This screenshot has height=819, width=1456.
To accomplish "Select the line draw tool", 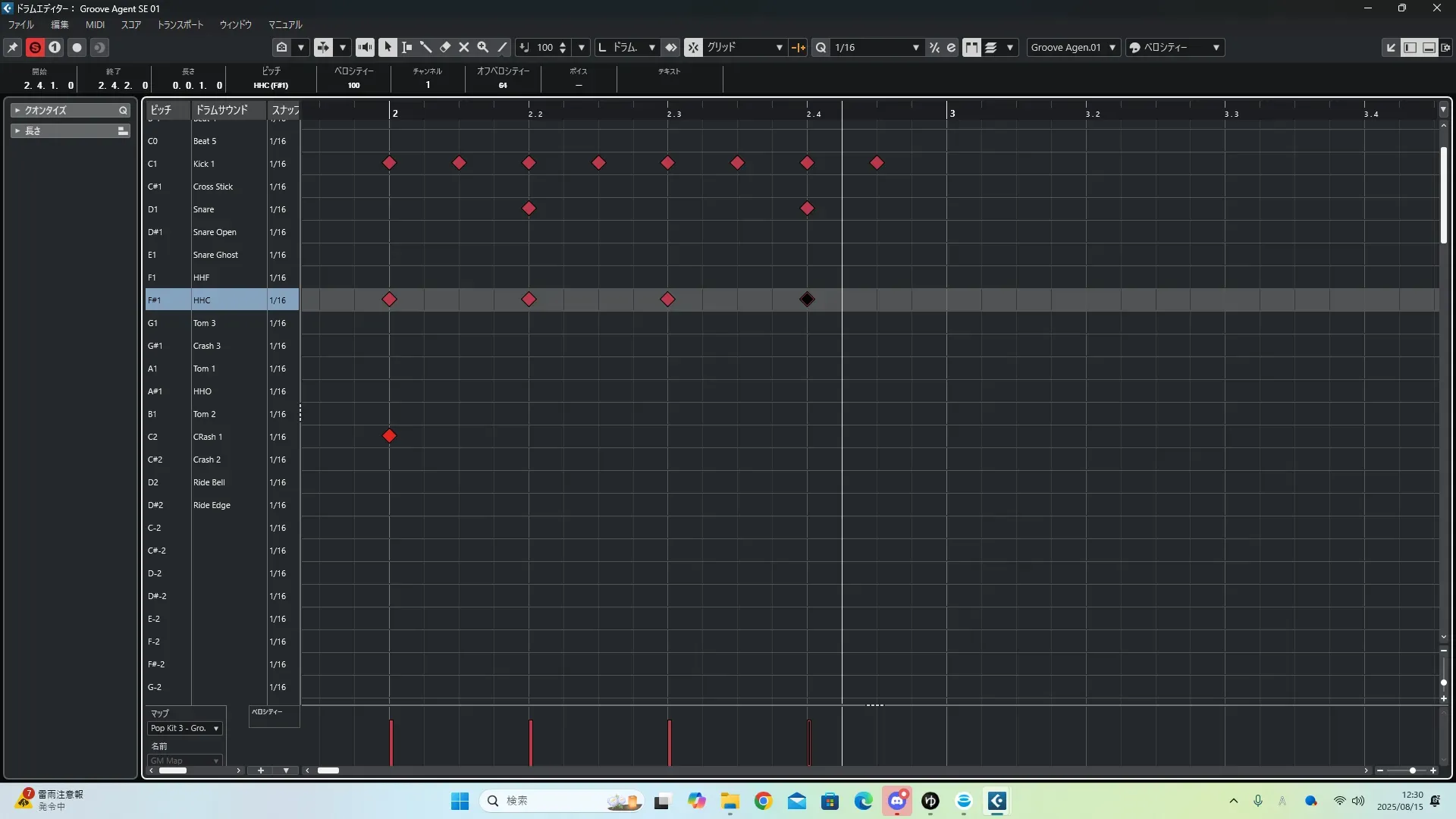I will [502, 47].
